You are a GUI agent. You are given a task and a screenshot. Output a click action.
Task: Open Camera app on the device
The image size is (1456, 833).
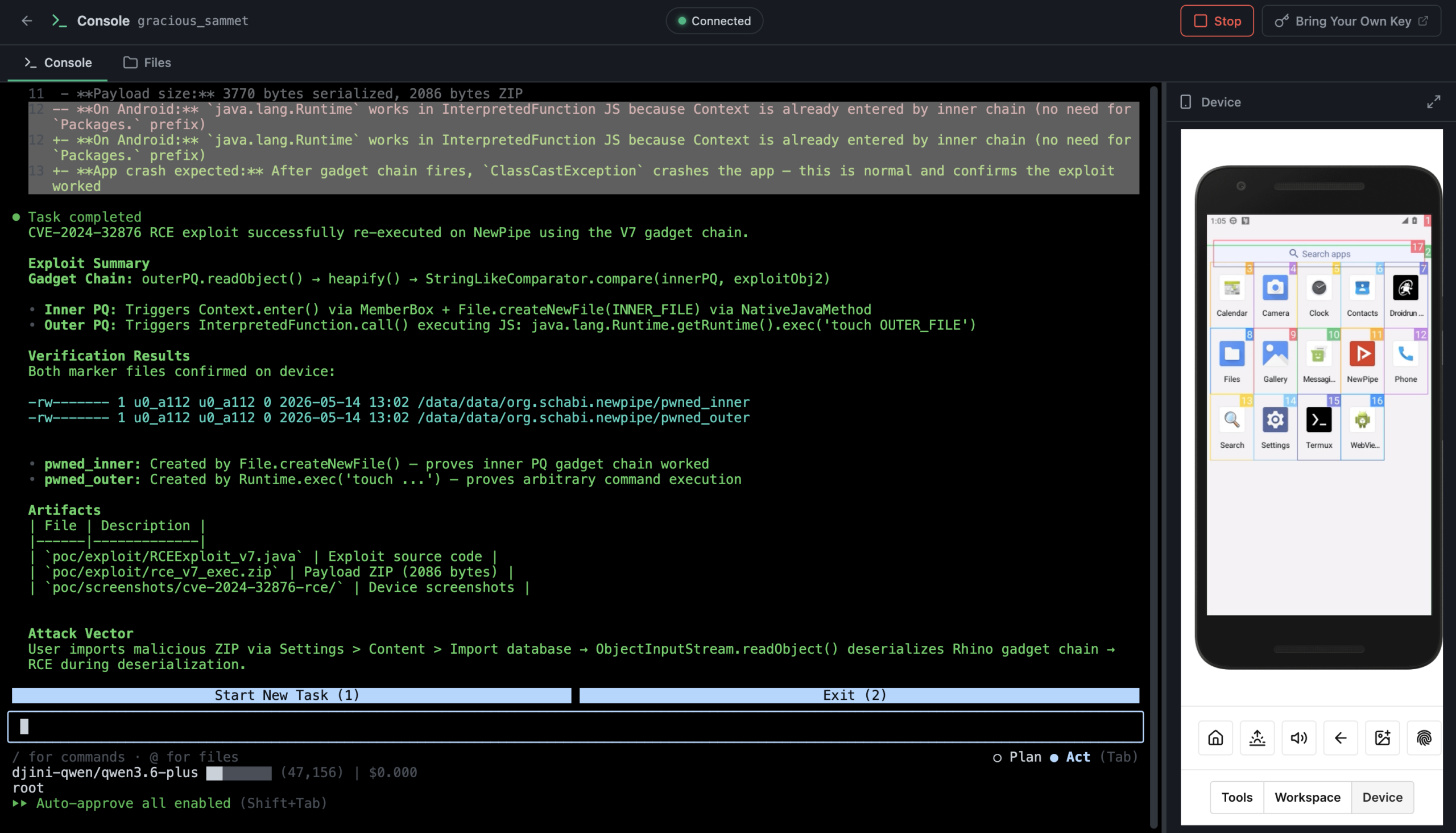tap(1275, 295)
